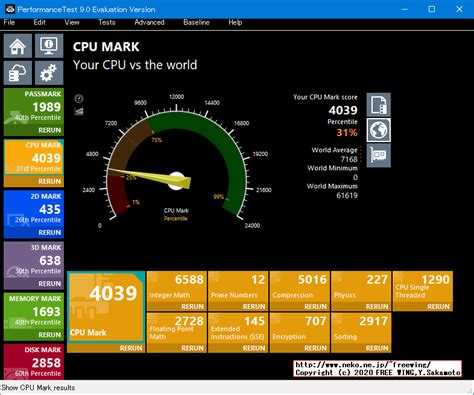Select the 3D Mark 638 tile

click(x=34, y=260)
